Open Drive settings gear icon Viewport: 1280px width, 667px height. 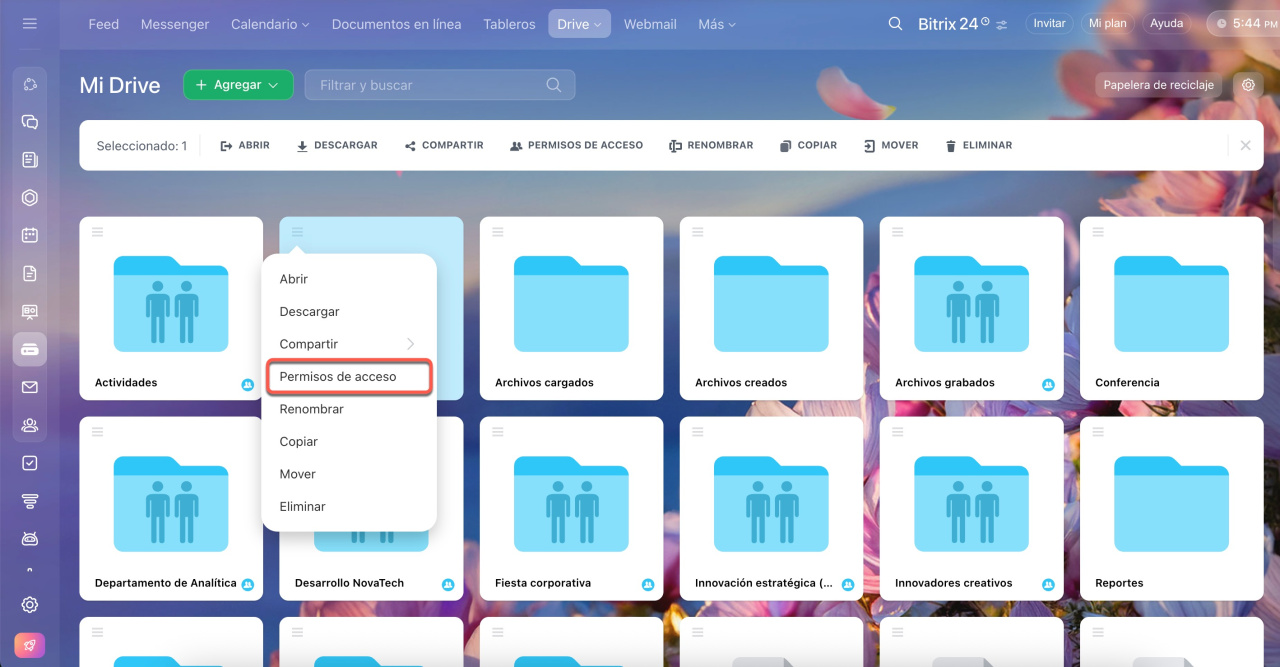pyautogui.click(x=1248, y=85)
